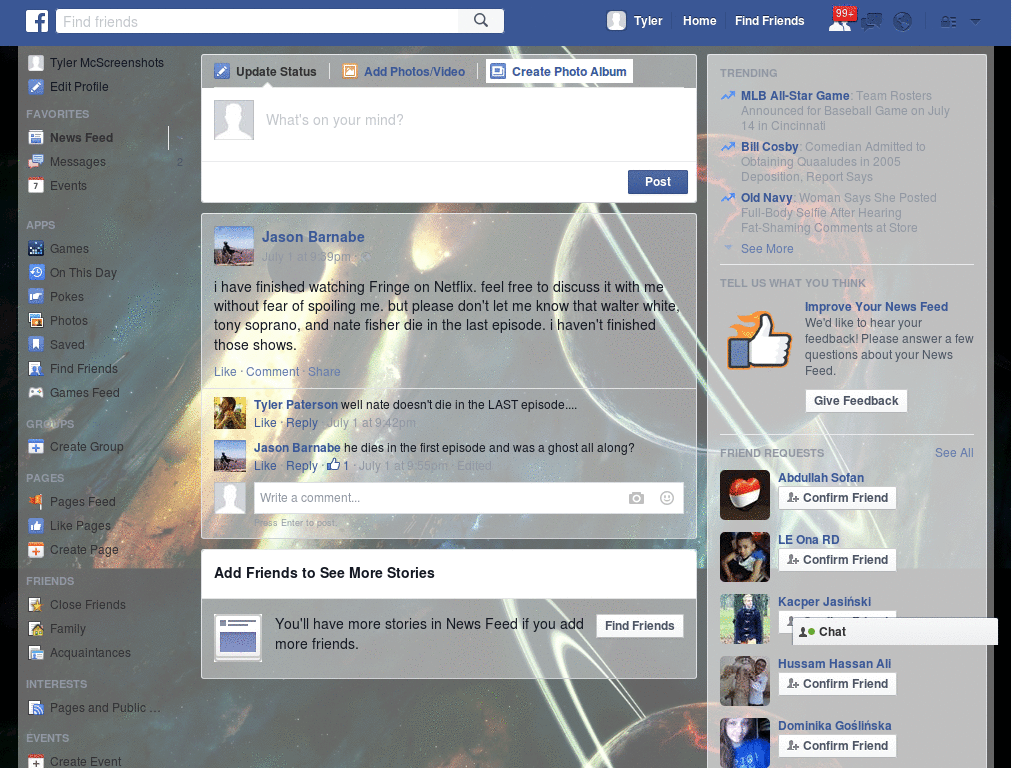Confirm friend request from Hussam Hassan Ali

837,684
